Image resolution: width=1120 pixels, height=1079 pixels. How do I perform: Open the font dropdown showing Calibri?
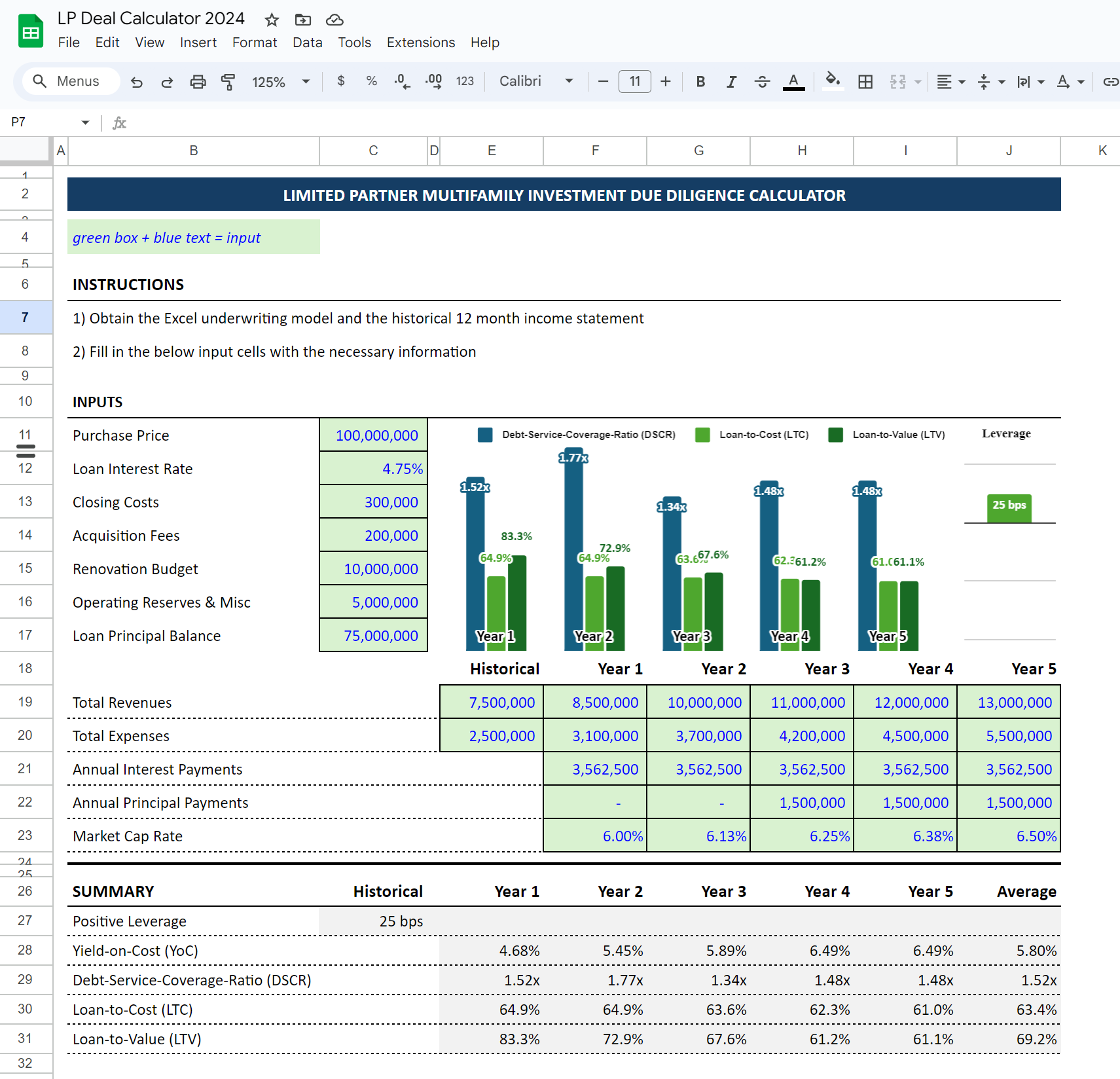535,81
